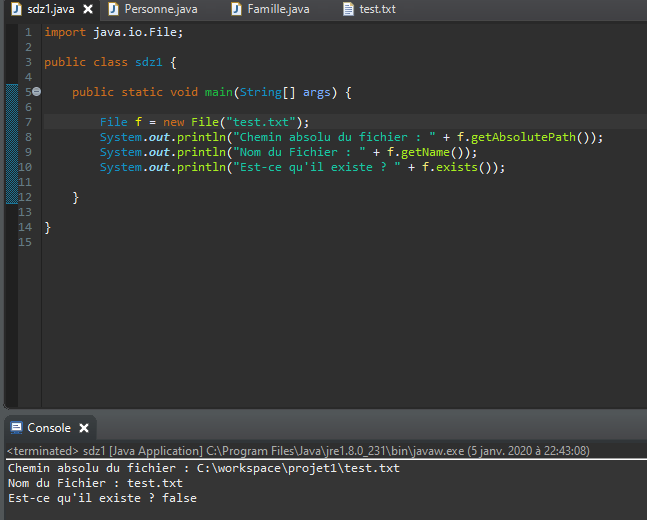Click the "Nom du Fichier : " string in code
Screen dimensions: 647x520
tap(299, 152)
